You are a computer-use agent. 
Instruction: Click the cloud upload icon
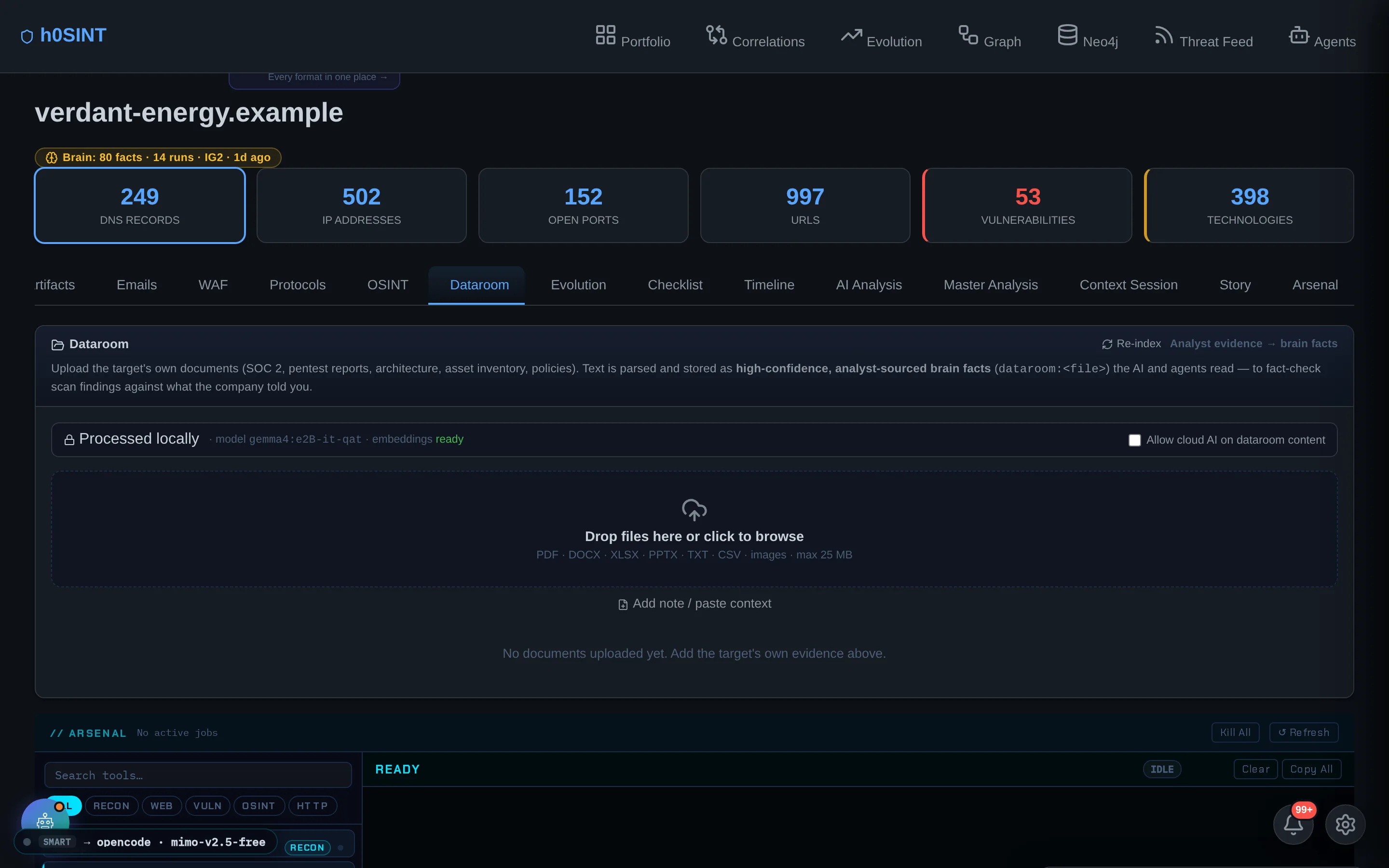tap(694, 510)
